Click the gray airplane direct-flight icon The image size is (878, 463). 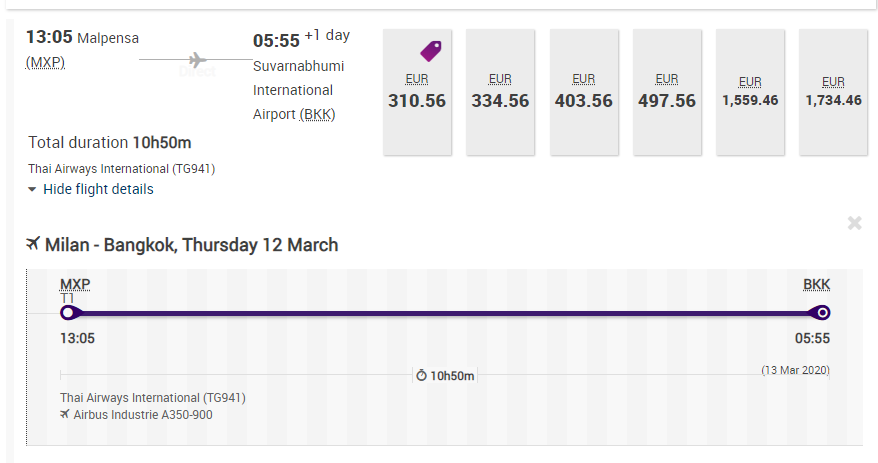click(x=197, y=59)
